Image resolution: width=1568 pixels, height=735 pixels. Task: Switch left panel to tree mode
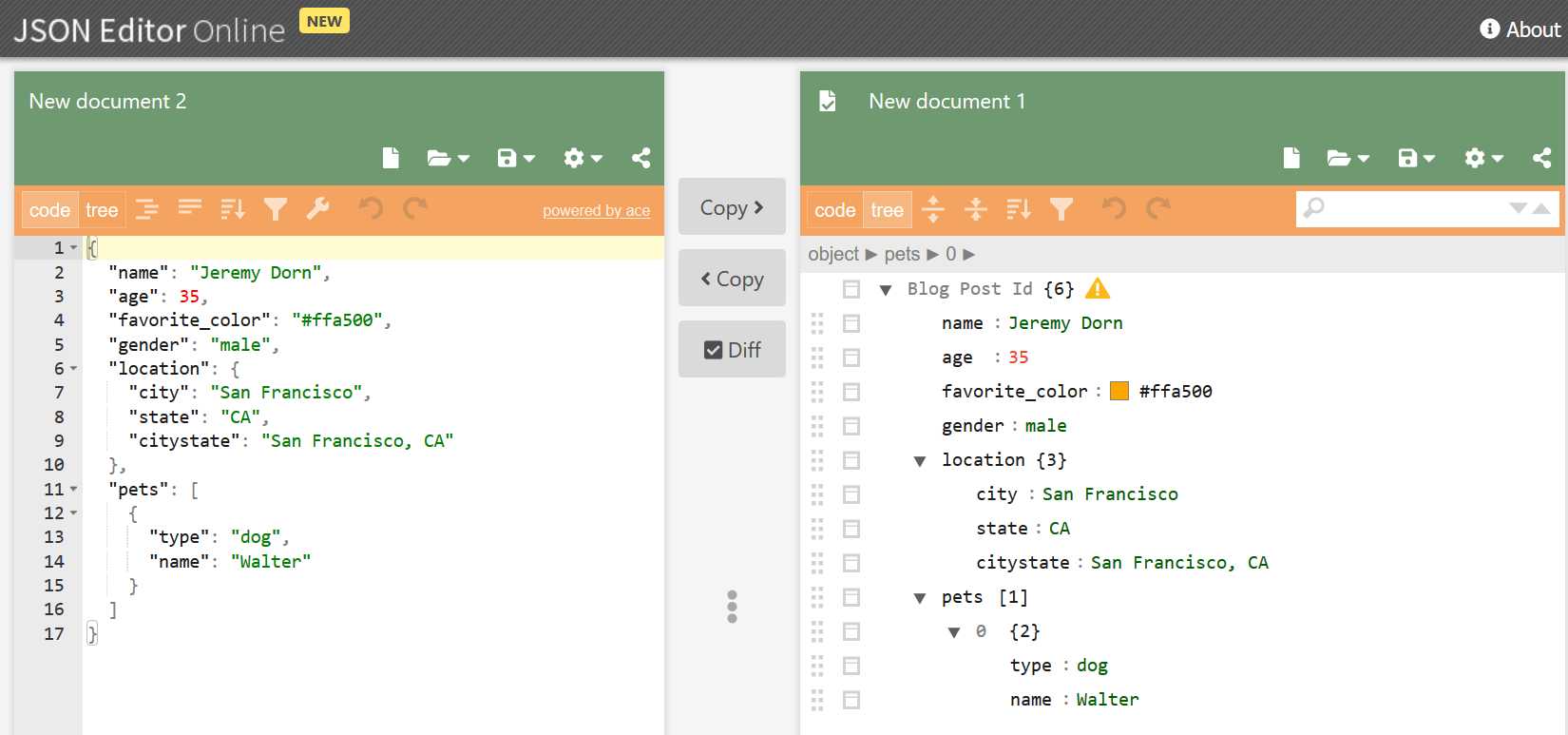pos(102,210)
